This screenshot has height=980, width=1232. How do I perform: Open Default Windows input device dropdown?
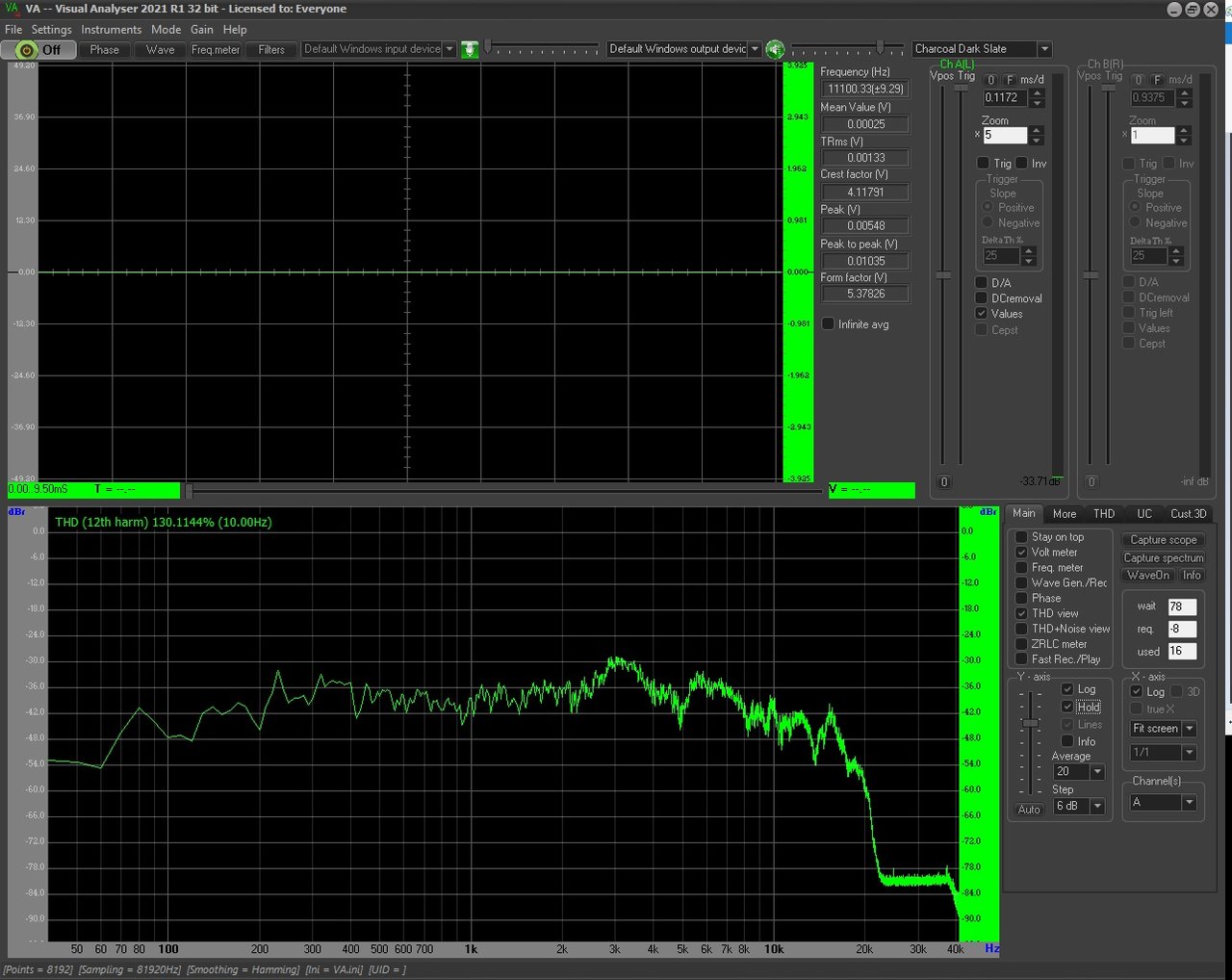pyautogui.click(x=378, y=49)
